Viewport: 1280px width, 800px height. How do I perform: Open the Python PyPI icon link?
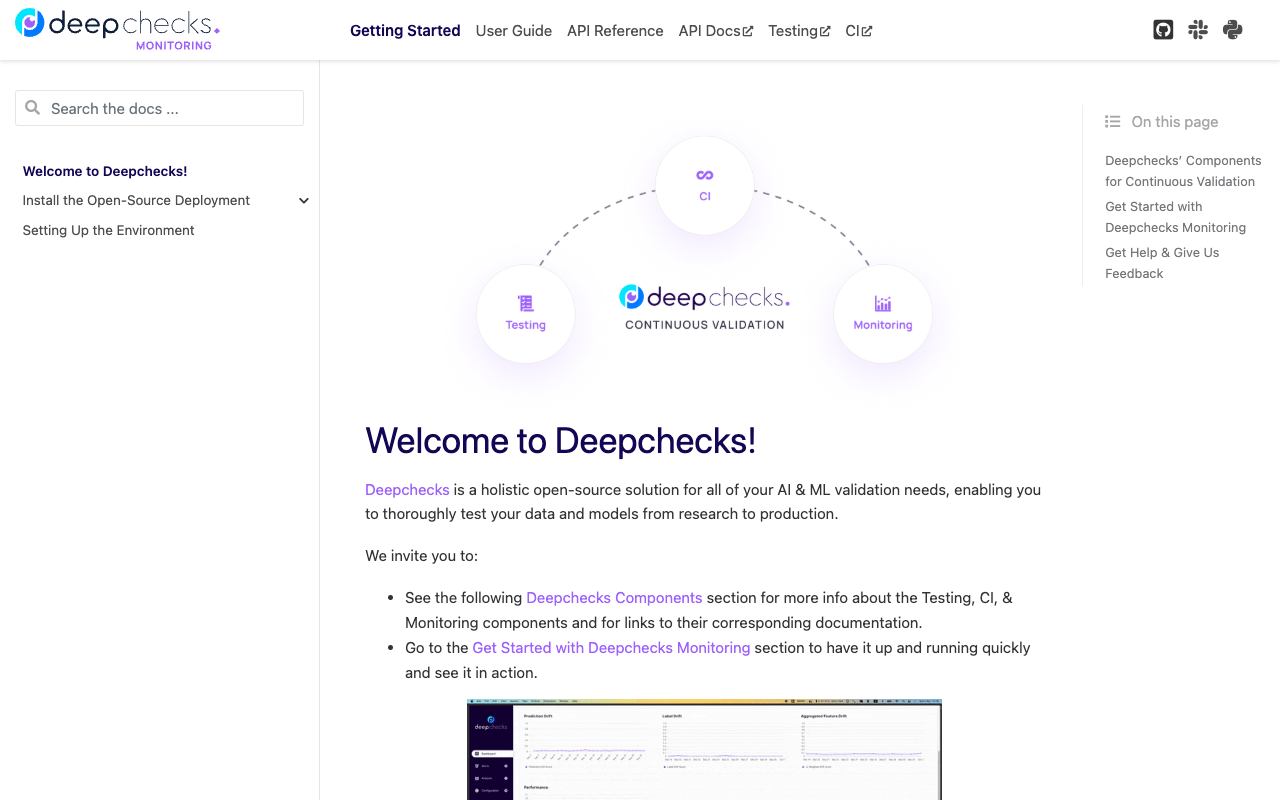click(1233, 30)
